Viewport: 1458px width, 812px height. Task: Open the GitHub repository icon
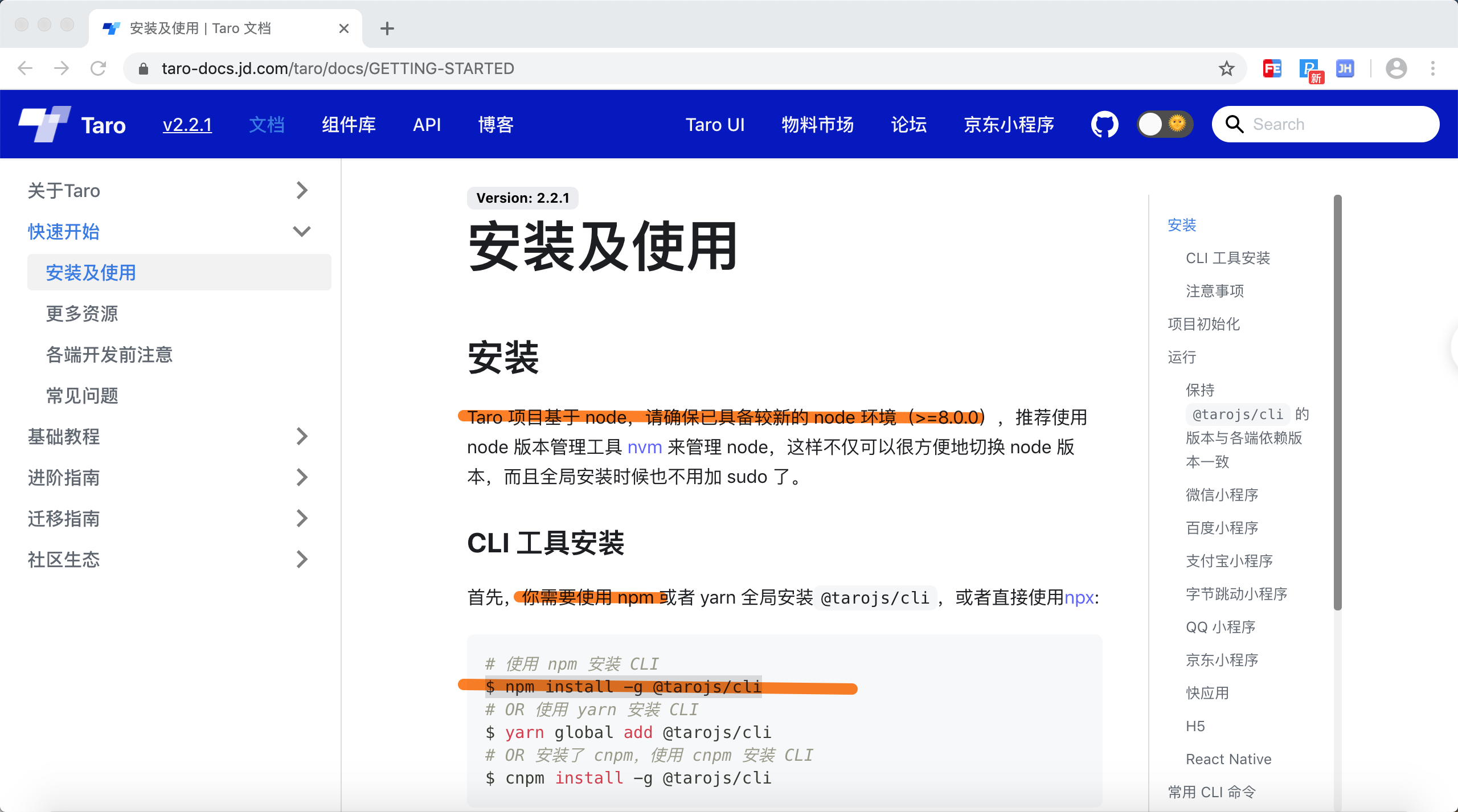tap(1104, 124)
